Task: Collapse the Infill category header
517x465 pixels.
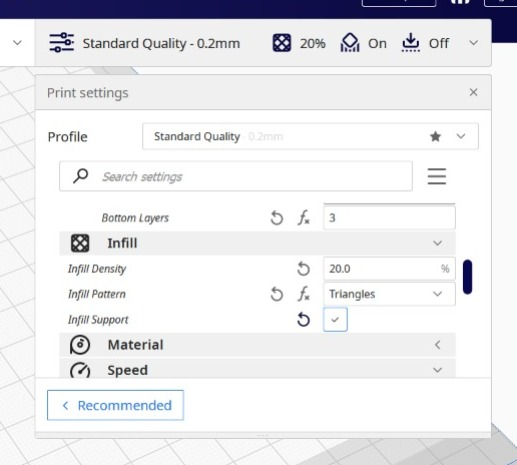Action: 257,243
